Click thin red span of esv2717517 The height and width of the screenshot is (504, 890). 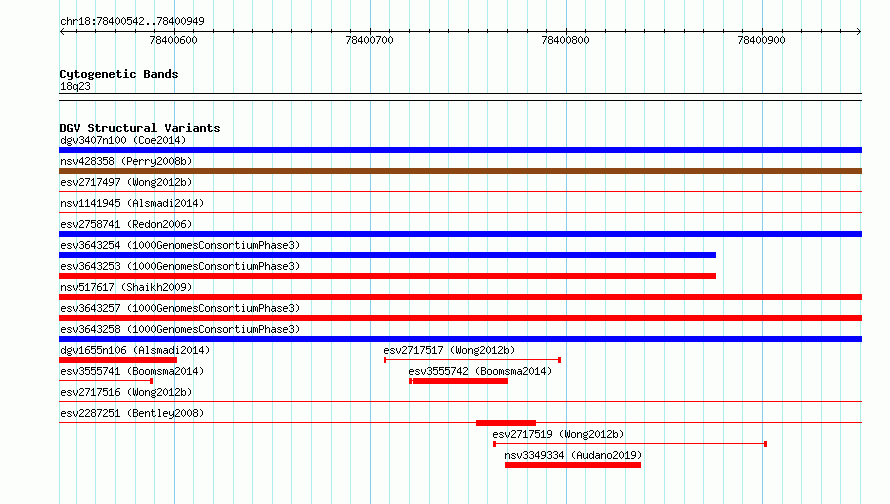click(472, 360)
